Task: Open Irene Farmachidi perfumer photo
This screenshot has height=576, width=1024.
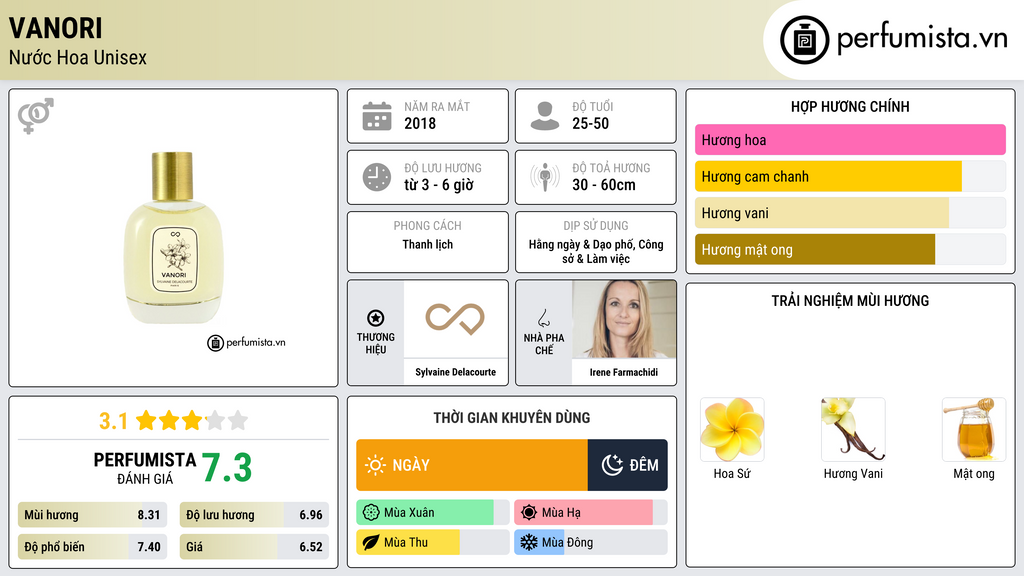Action: [x=624, y=319]
